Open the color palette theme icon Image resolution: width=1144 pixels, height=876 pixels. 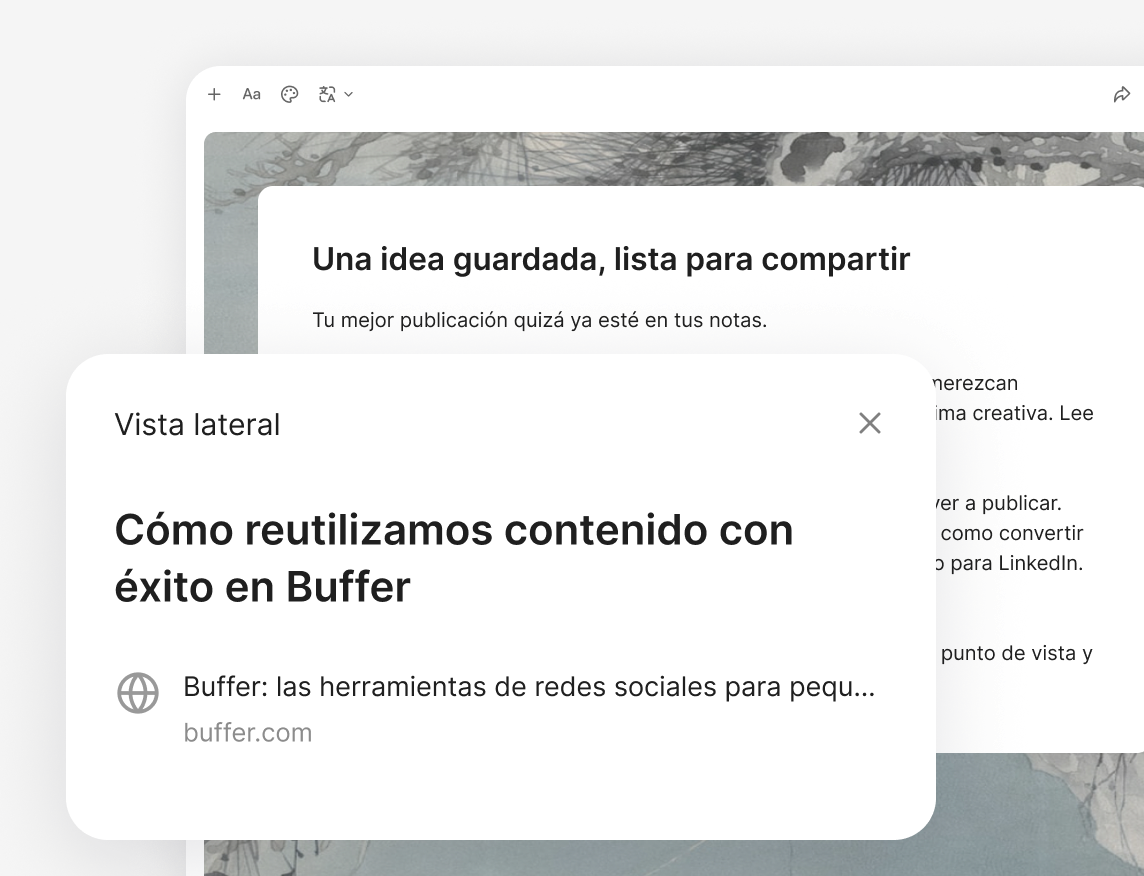(290, 94)
